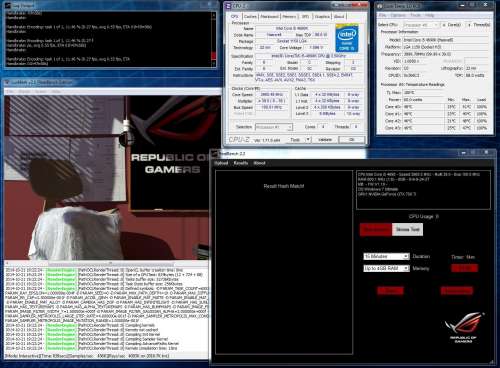Click the lower-left red button in RealBench
500x368 pixels.
tap(390, 291)
